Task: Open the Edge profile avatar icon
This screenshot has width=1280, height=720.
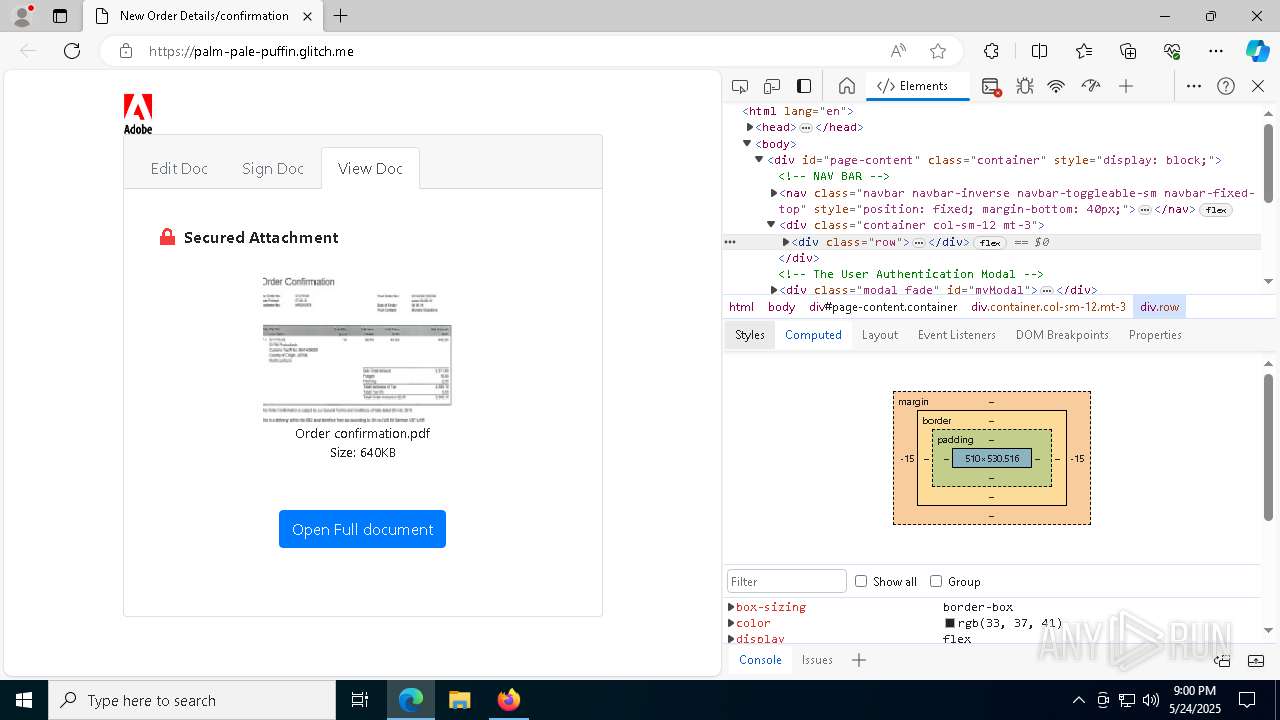Action: [21, 16]
